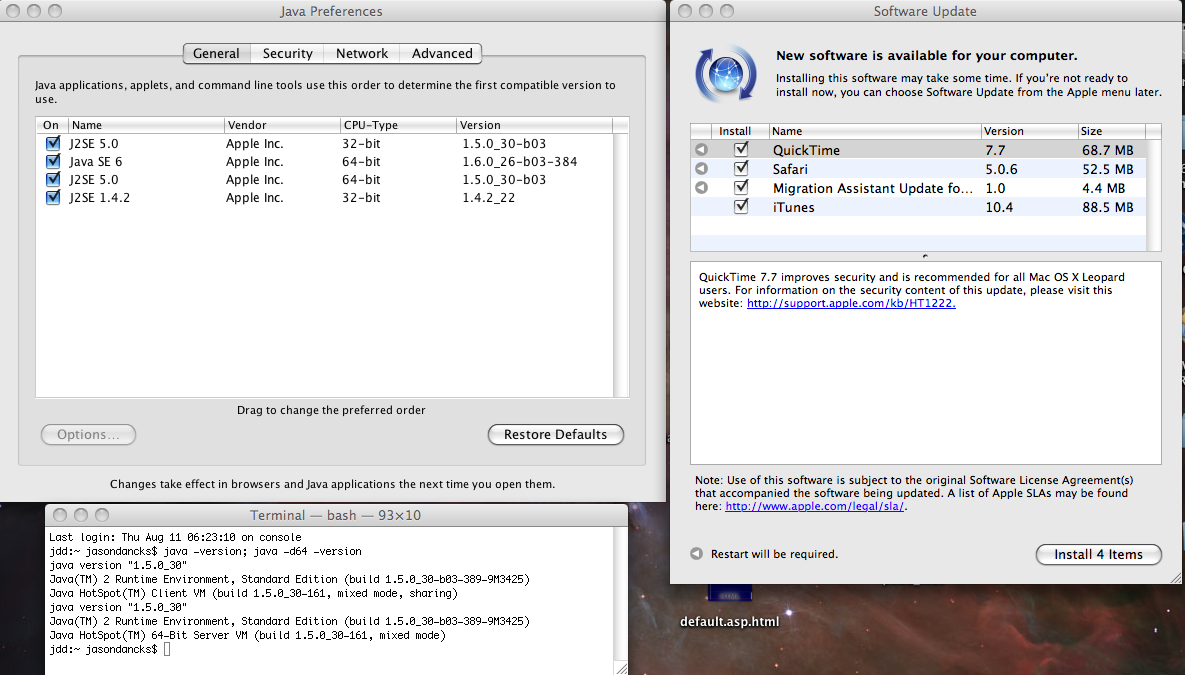Click 'Last login' line in Terminal

(175, 537)
